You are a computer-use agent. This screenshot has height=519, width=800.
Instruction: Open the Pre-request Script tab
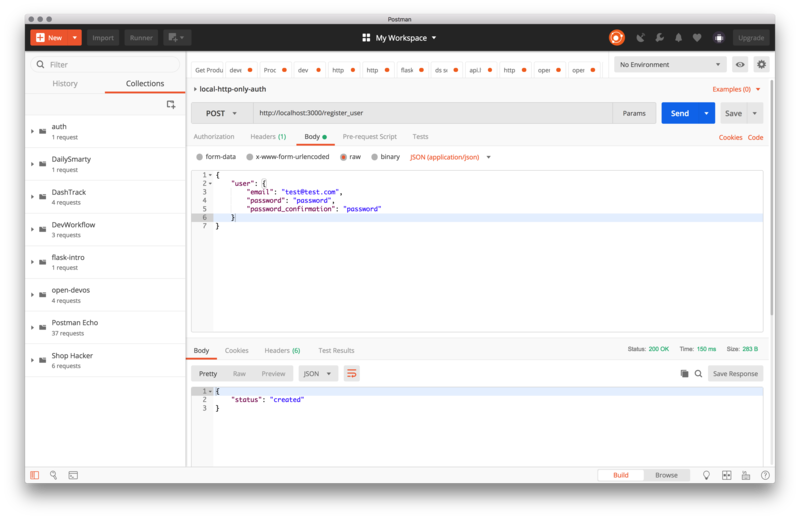(x=369, y=137)
